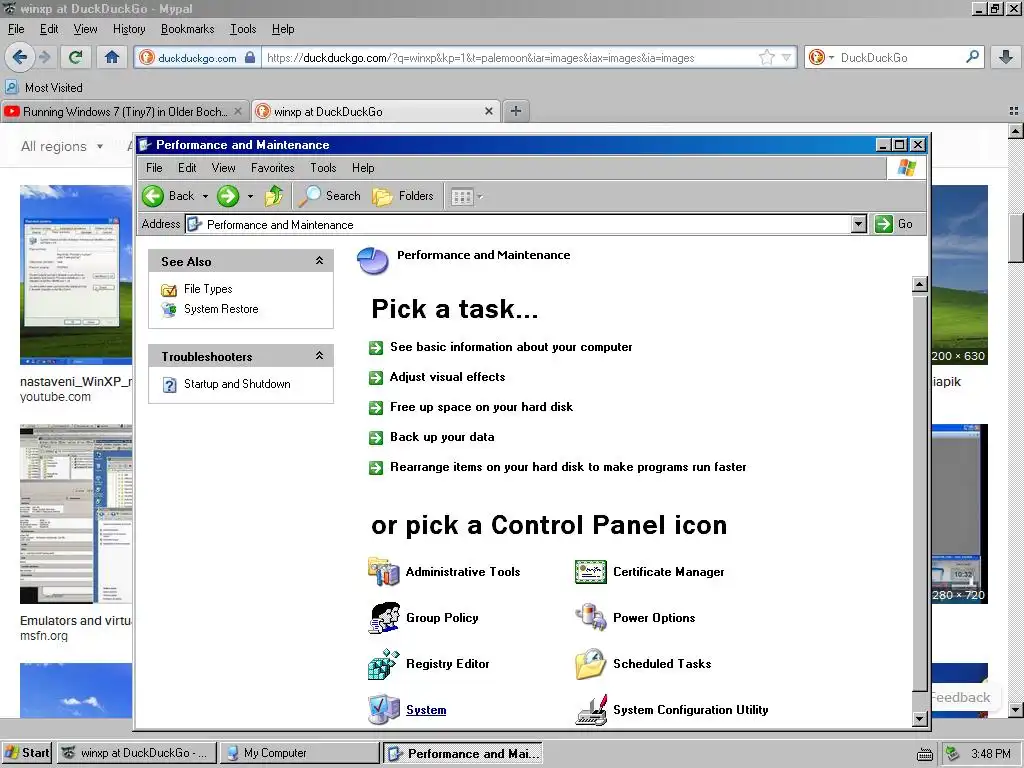
Task: Click the network tray icon beside the clock
Action: tap(953, 754)
